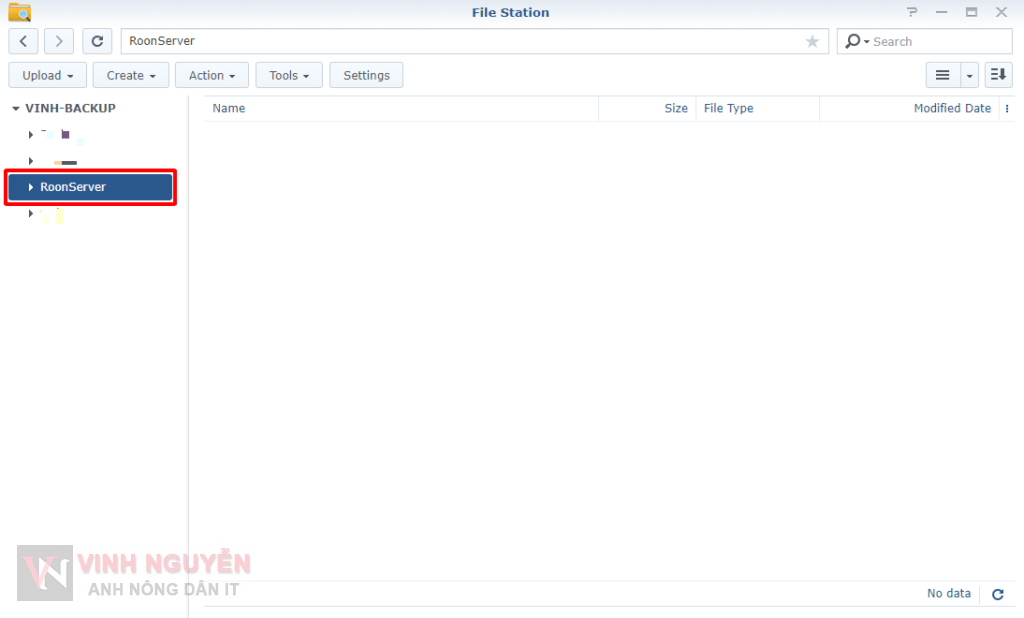This screenshot has width=1024, height=618.
Task: Expand the RoonServer folder tree
Action: click(31, 187)
